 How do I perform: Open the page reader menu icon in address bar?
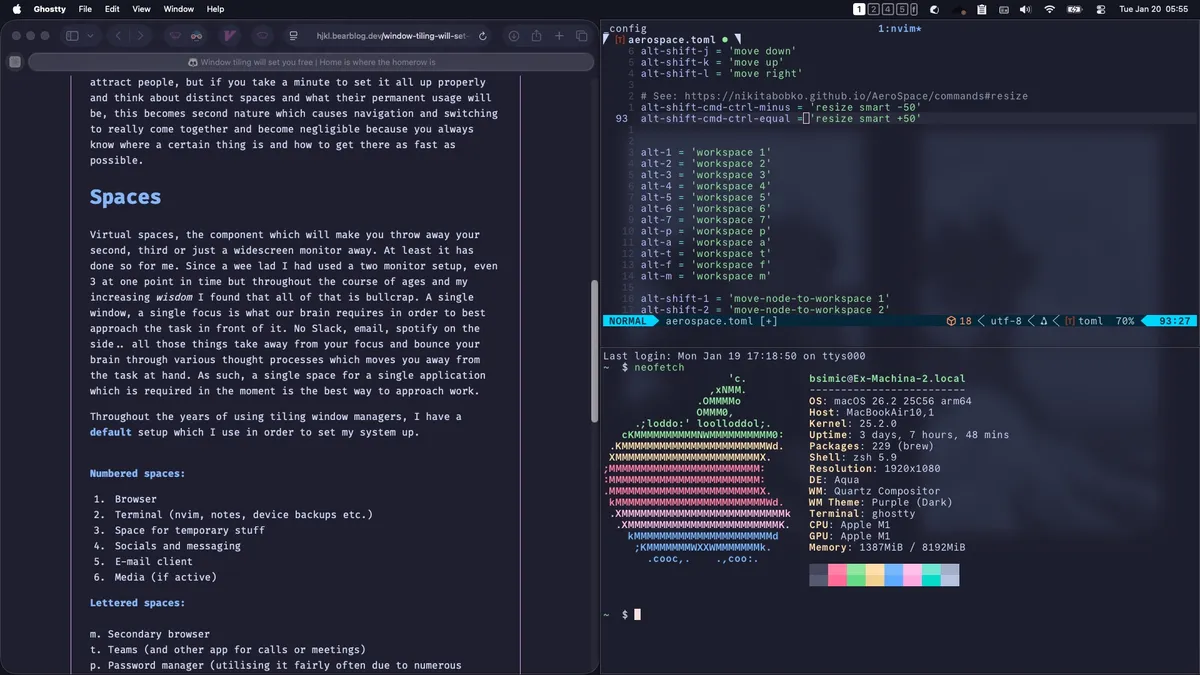(293, 35)
